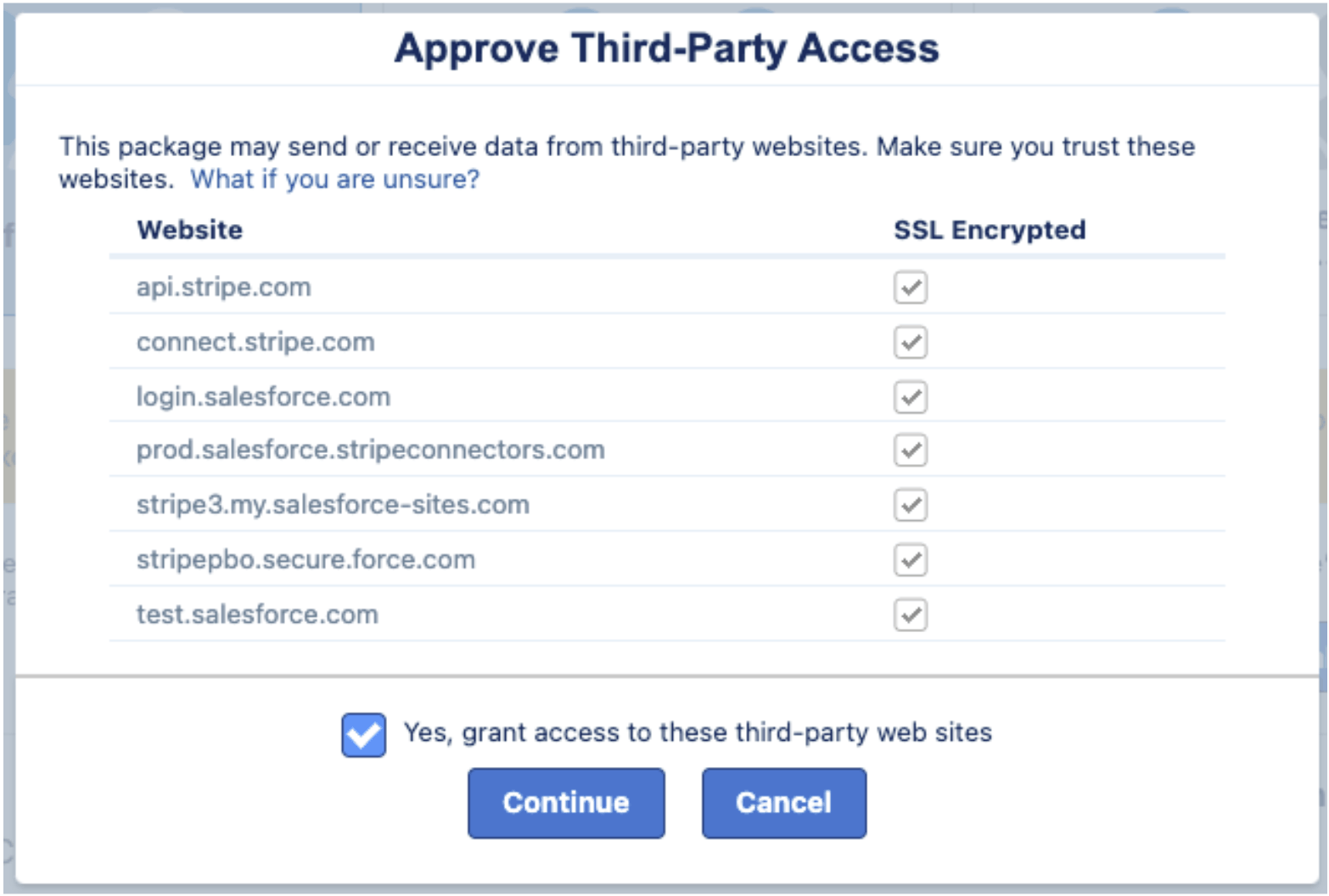Click the Cancel button
Screen dimensions: 1329x896
pyautogui.click(x=783, y=803)
